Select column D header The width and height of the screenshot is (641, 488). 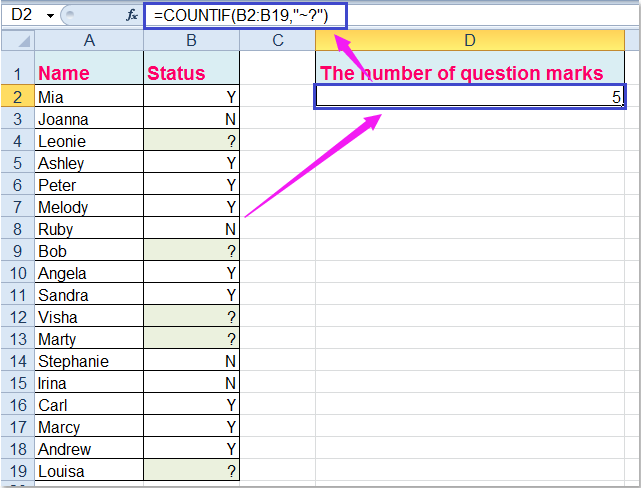[470, 40]
